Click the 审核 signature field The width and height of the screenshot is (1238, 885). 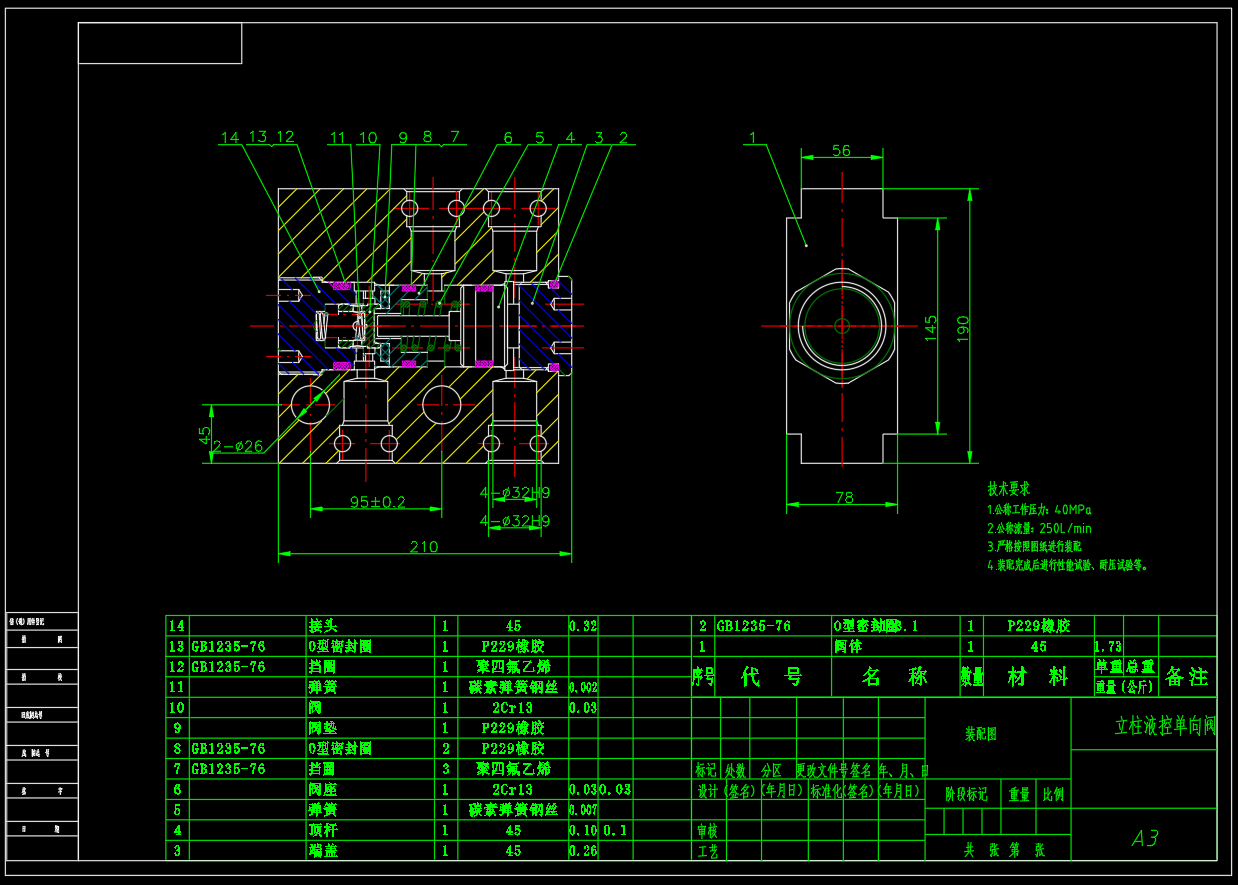coord(710,830)
